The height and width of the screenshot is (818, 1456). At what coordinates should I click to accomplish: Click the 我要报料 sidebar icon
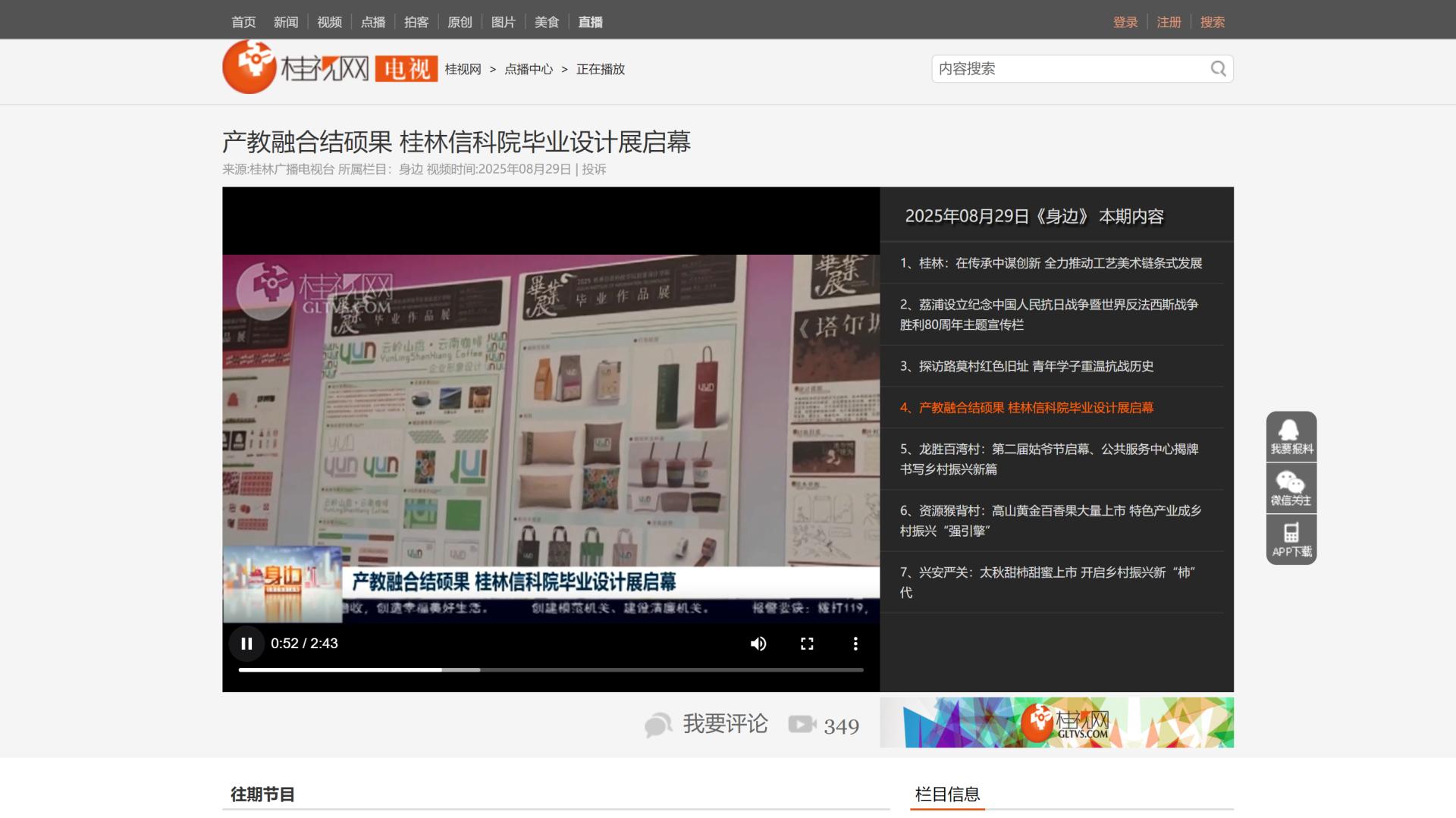pos(1291,437)
